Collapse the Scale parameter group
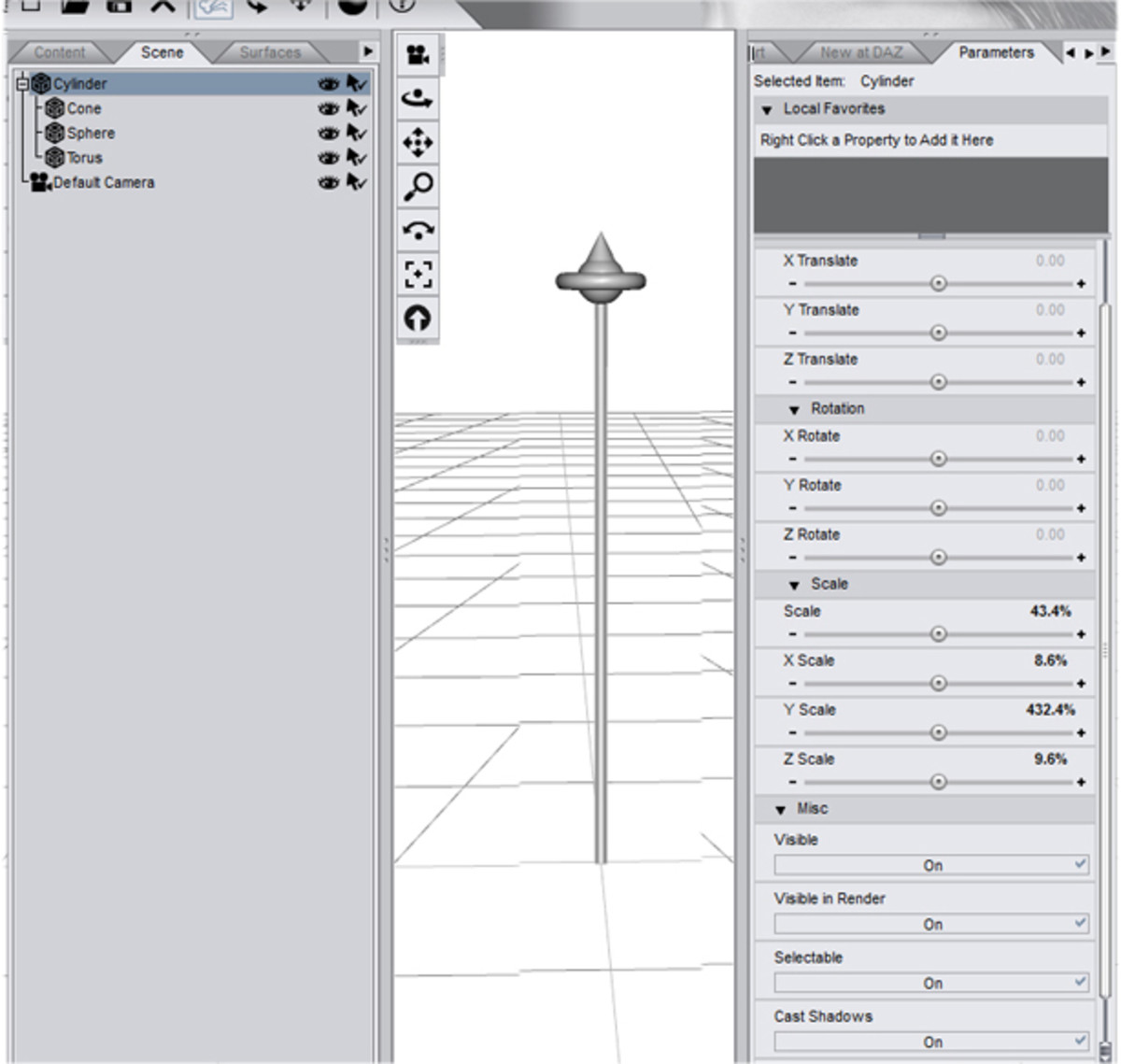The width and height of the screenshot is (1121, 1064). tap(792, 584)
